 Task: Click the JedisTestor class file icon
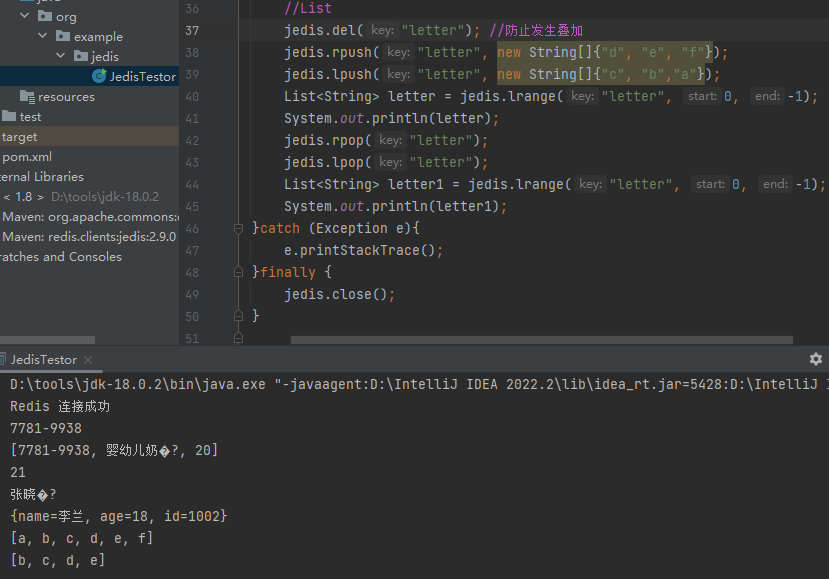[x=99, y=76]
